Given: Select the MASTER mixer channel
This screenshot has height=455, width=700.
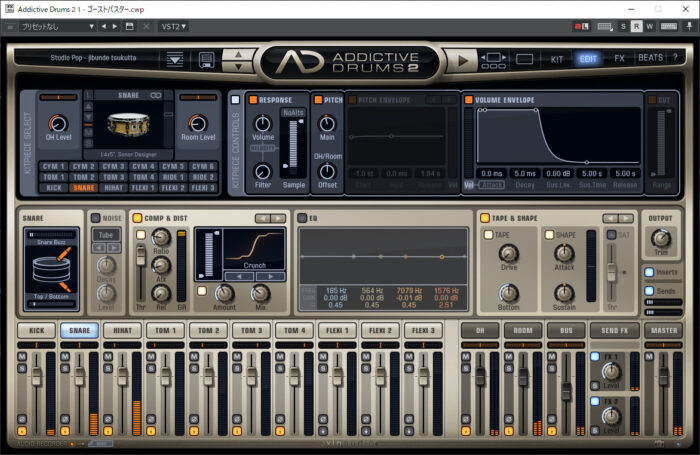Looking at the screenshot, I should 664,330.
